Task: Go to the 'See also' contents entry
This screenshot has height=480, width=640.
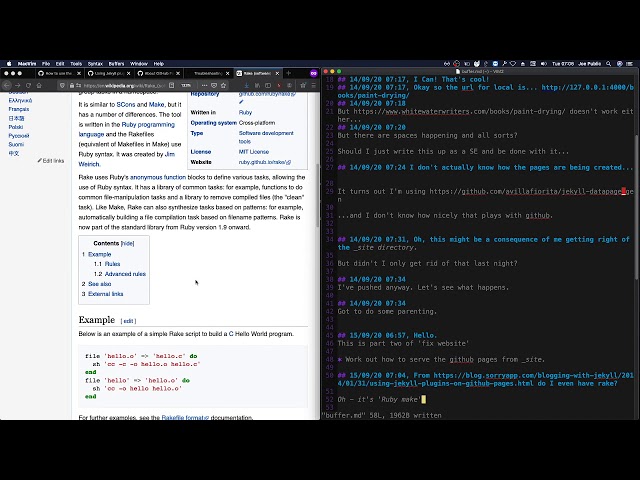Action: click(x=100, y=284)
